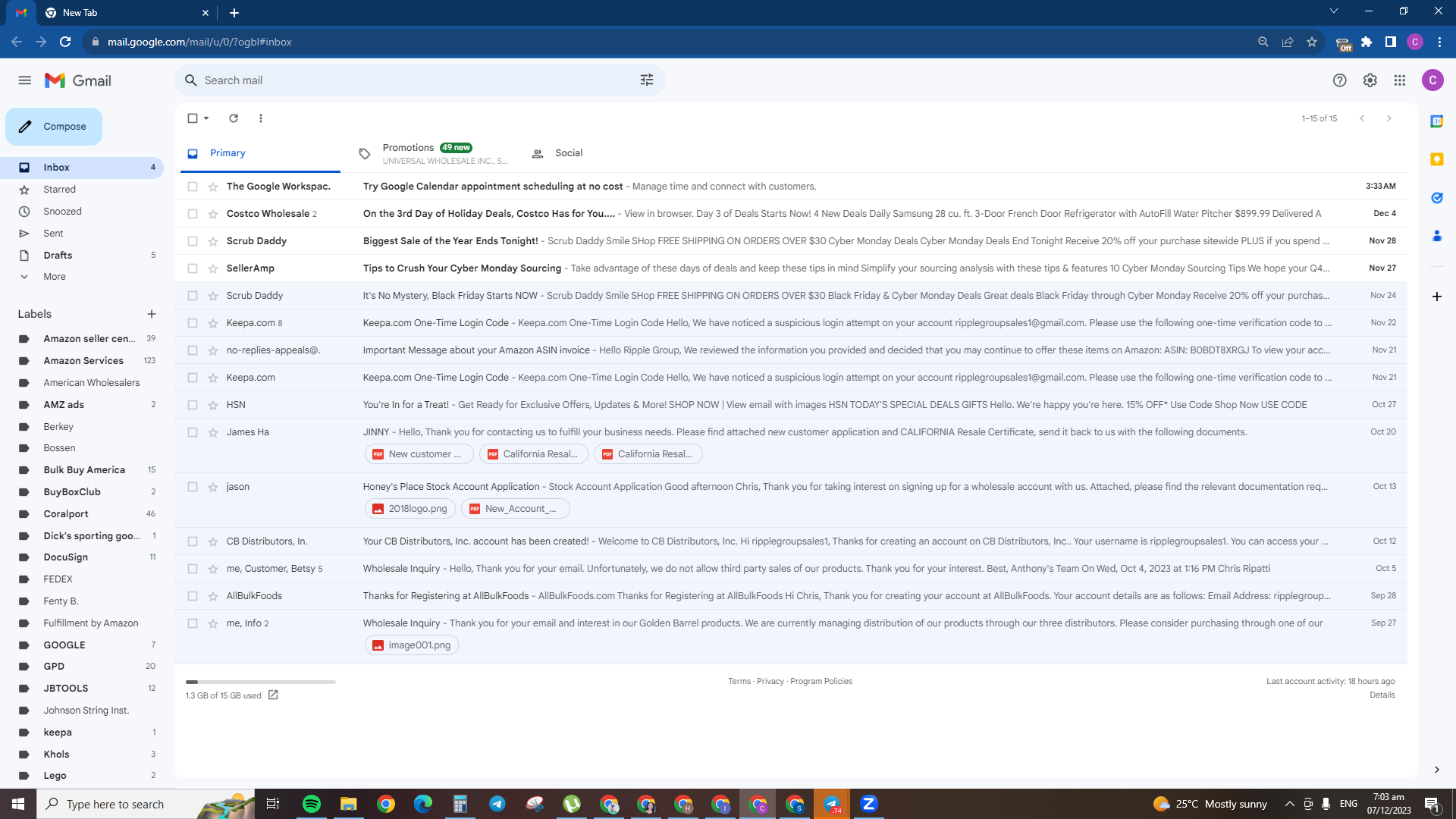Star the James Ha email

pos(213,432)
